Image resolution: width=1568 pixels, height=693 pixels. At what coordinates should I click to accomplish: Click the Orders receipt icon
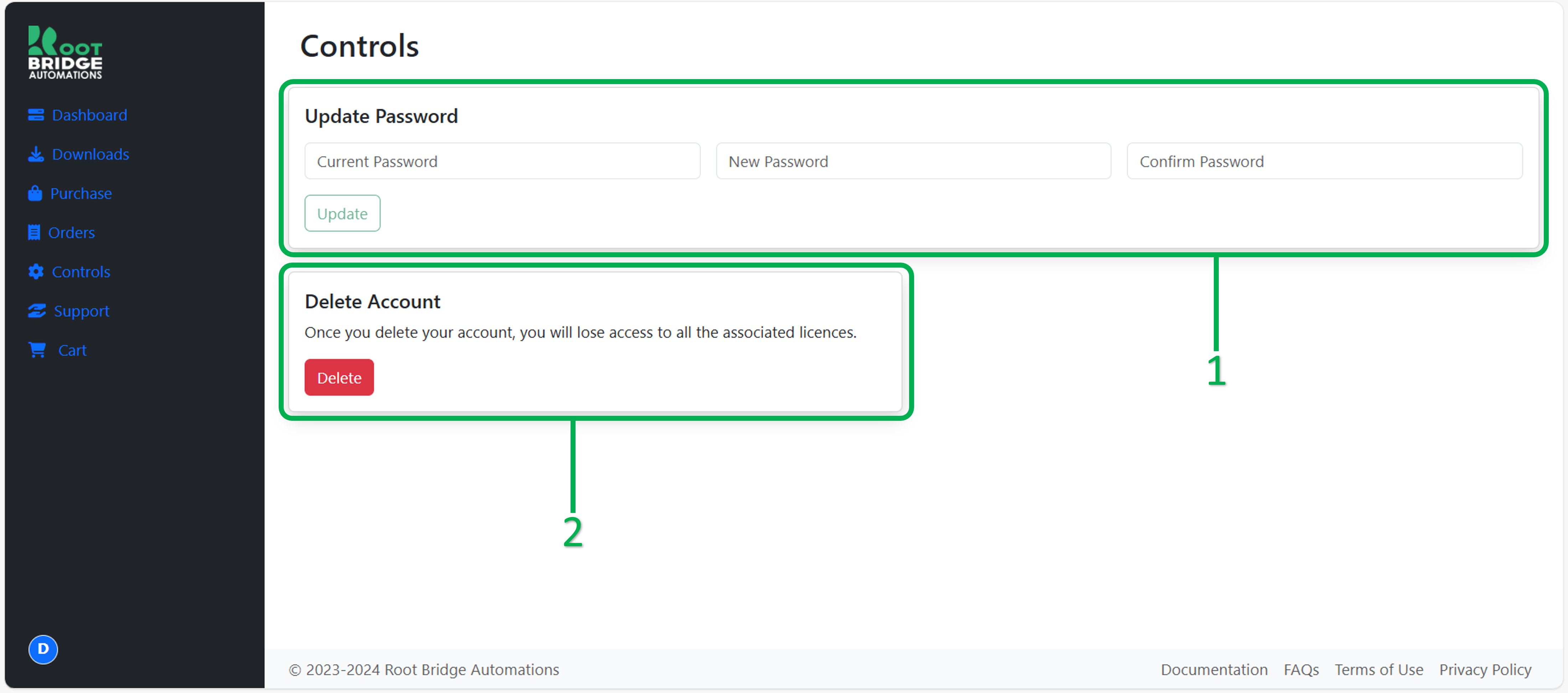coord(34,232)
